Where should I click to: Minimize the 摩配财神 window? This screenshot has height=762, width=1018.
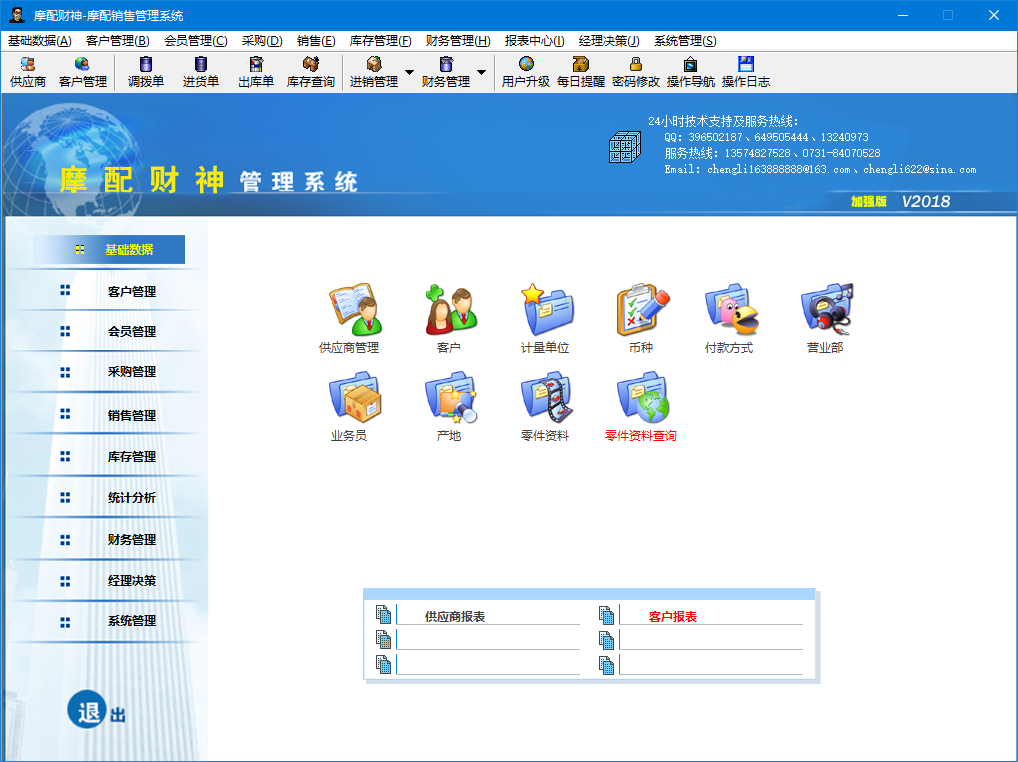902,15
